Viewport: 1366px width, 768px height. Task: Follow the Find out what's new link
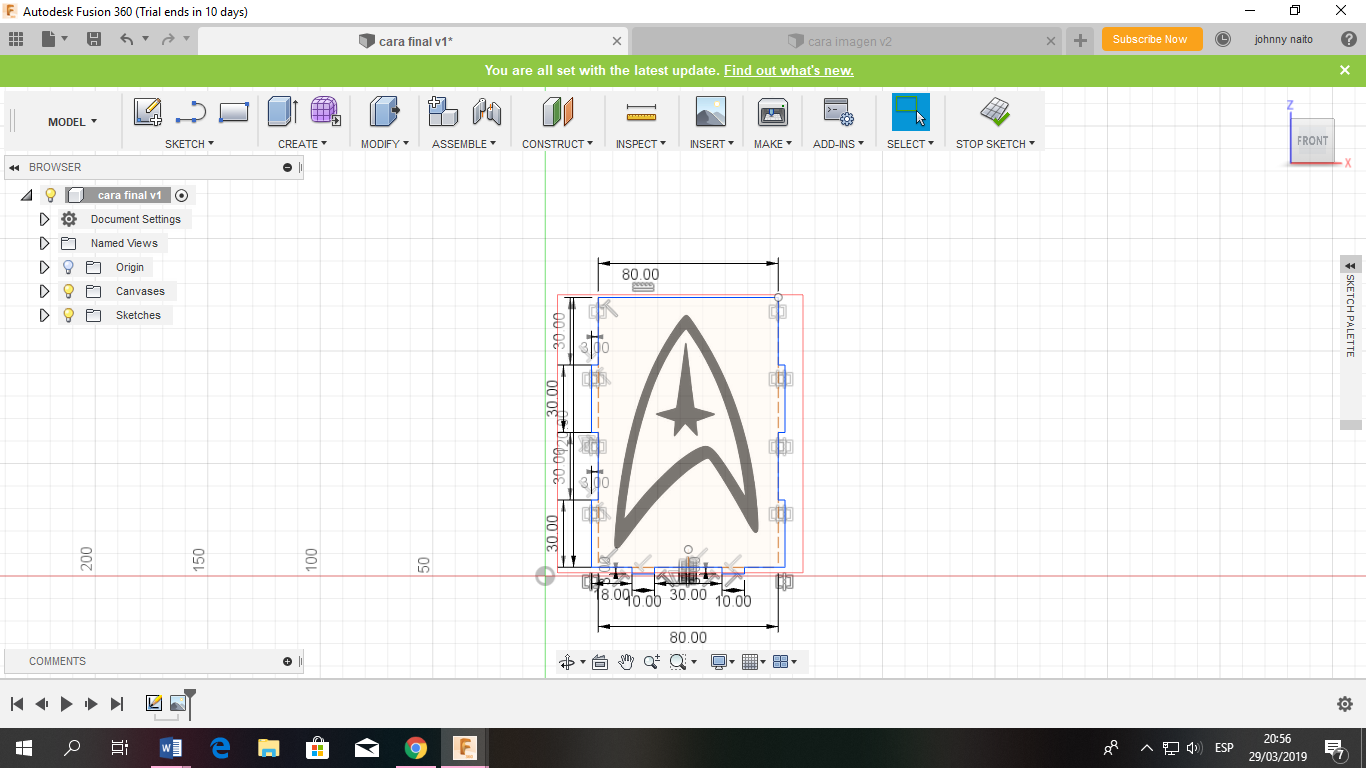pyautogui.click(x=788, y=70)
